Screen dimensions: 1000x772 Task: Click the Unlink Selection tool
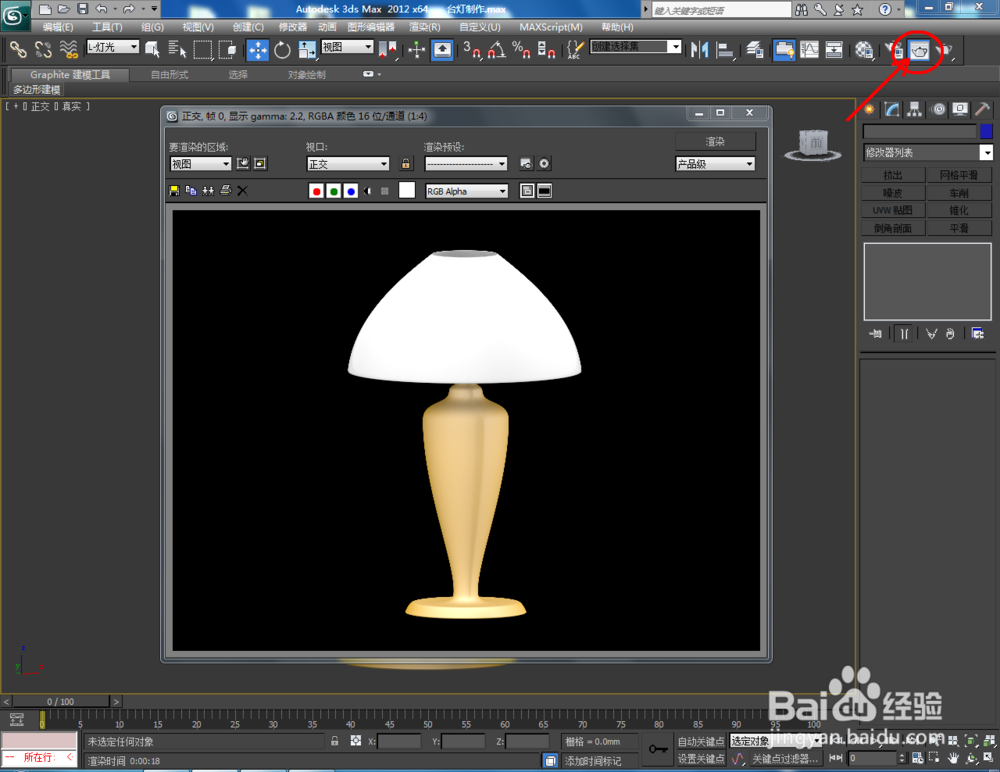(43, 49)
